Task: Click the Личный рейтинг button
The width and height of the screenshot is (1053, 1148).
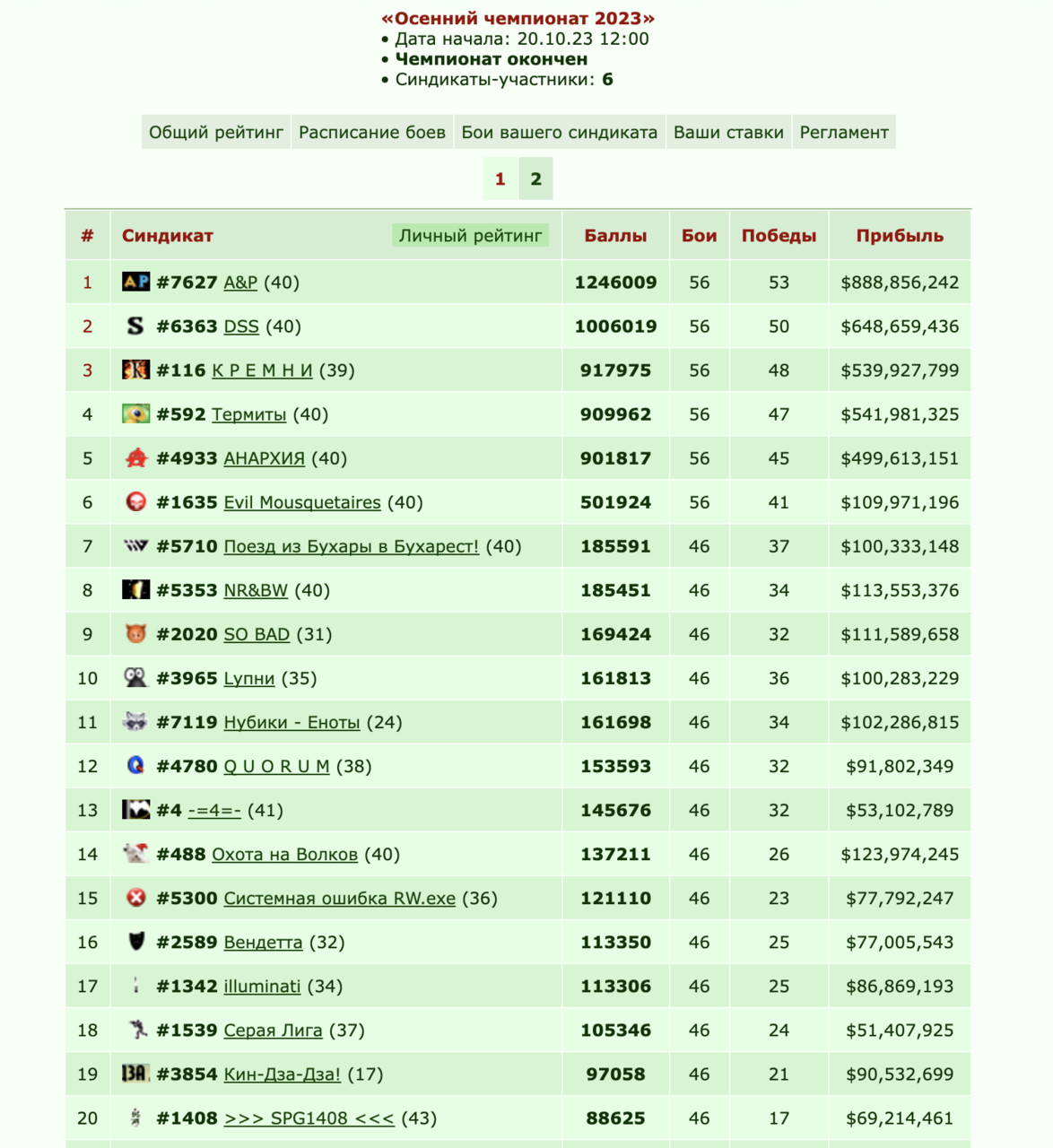Action: pyautogui.click(x=471, y=236)
